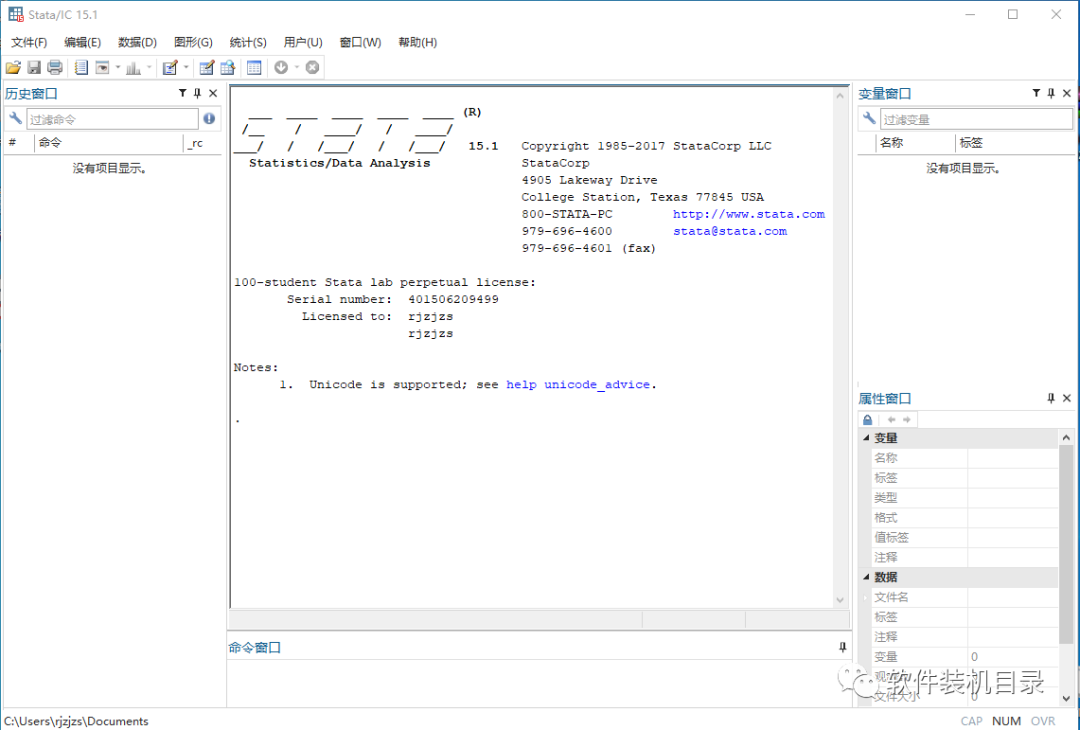Image resolution: width=1080 pixels, height=730 pixels.
Task: Click the blue exclamation info icon
Action: [x=209, y=118]
